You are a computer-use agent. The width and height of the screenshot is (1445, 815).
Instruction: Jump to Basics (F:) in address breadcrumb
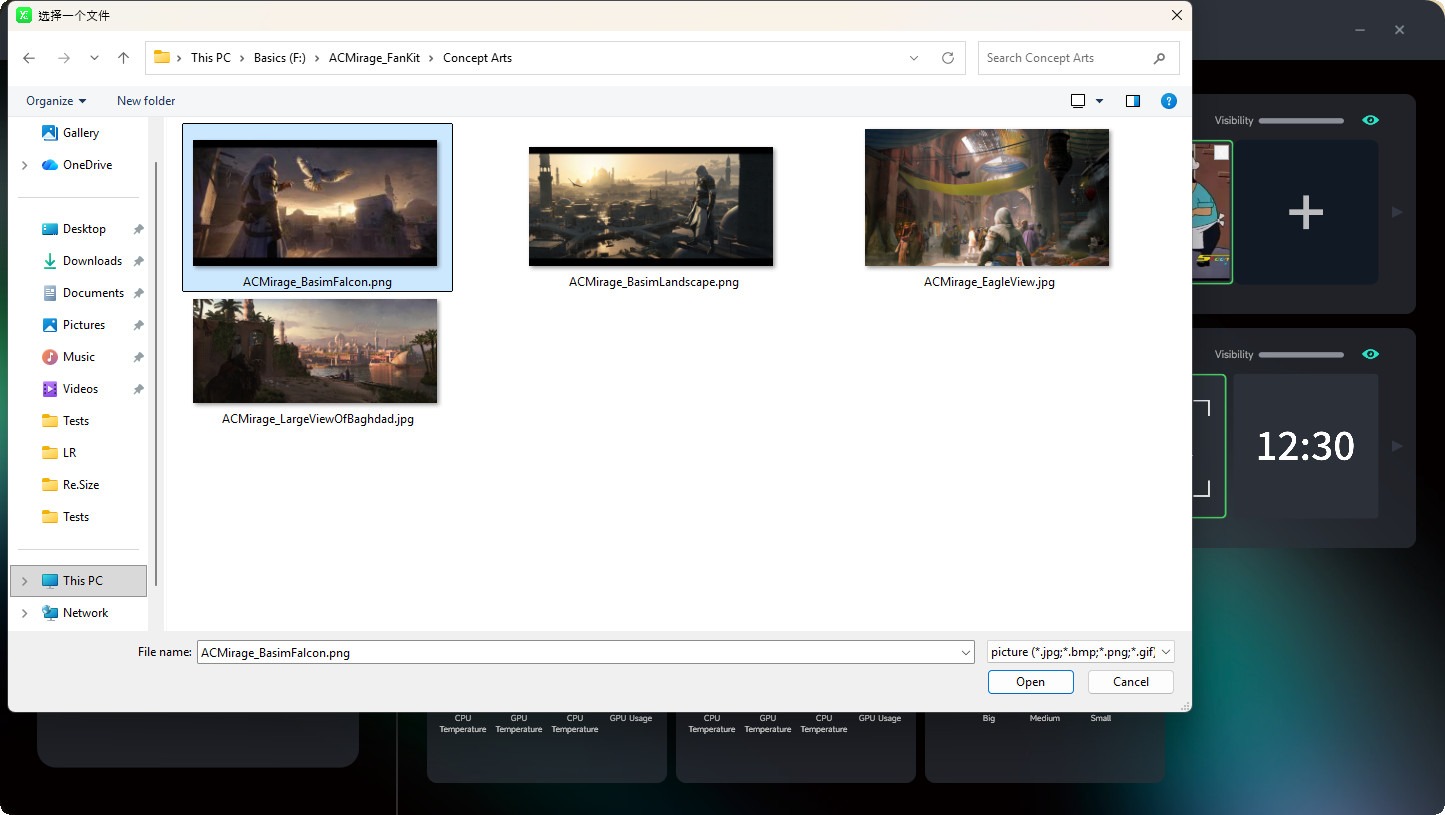click(280, 58)
